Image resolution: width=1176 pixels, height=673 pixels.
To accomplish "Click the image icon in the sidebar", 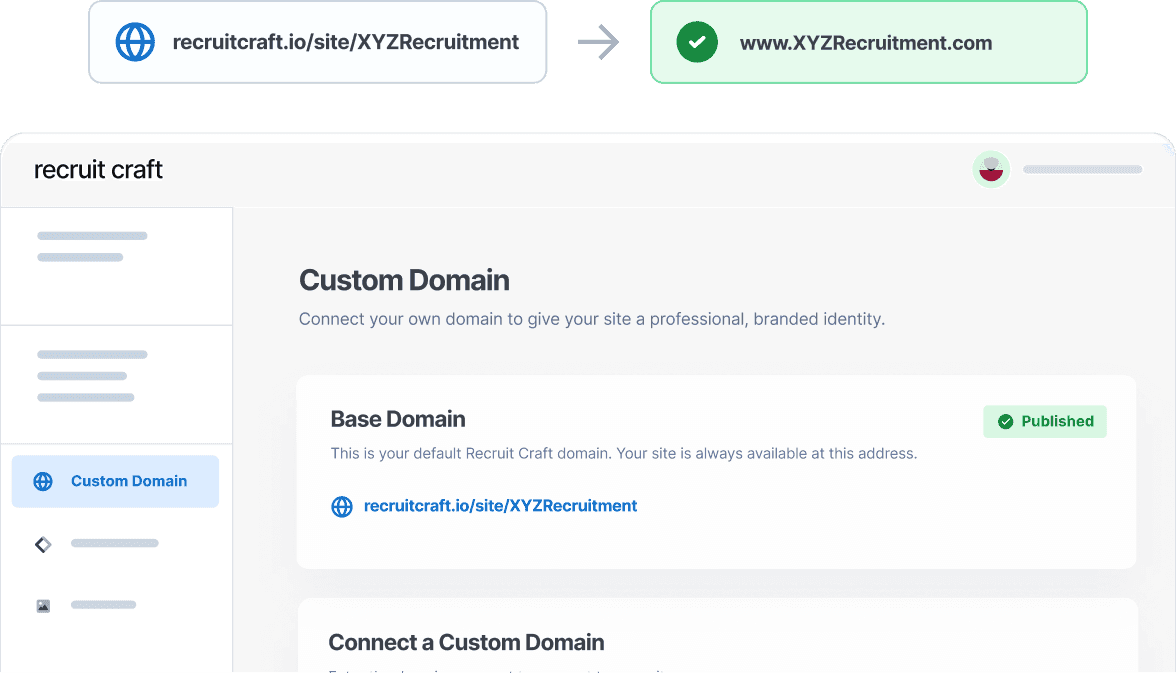I will coord(44,605).
